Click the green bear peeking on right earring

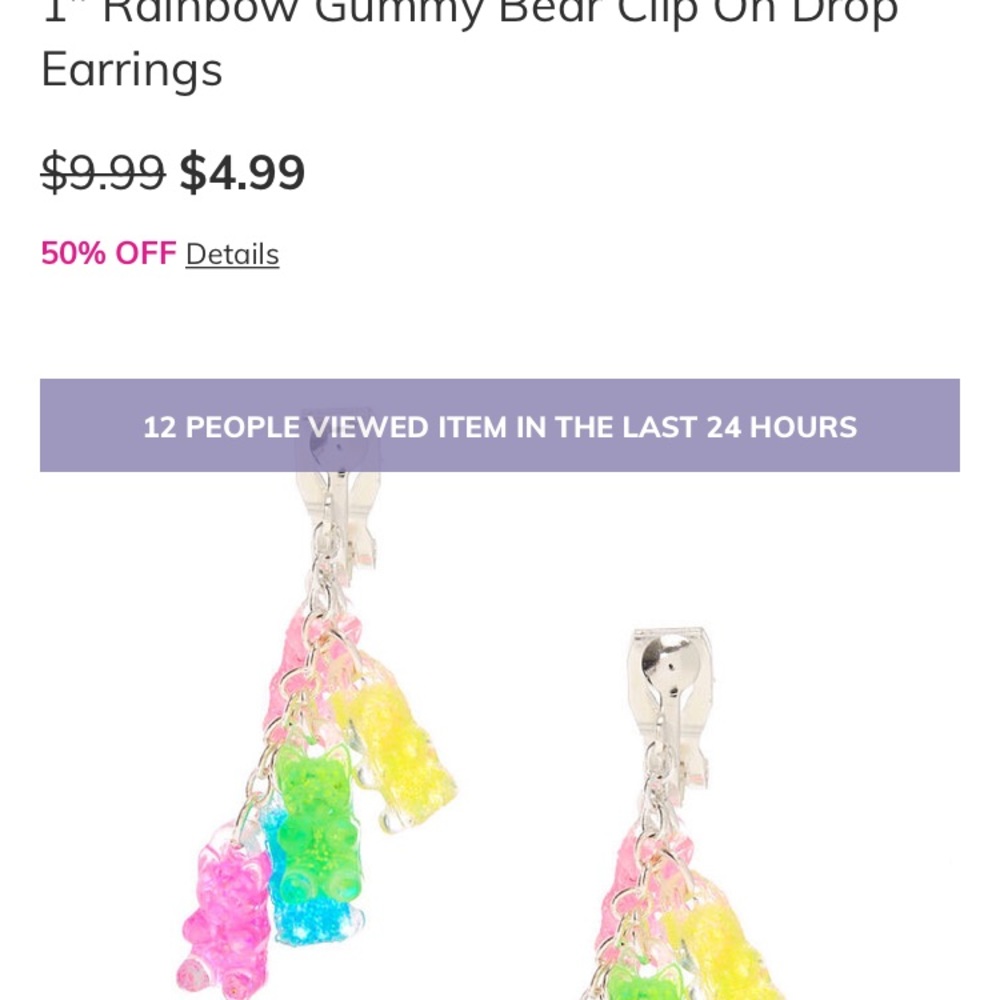tap(643, 981)
